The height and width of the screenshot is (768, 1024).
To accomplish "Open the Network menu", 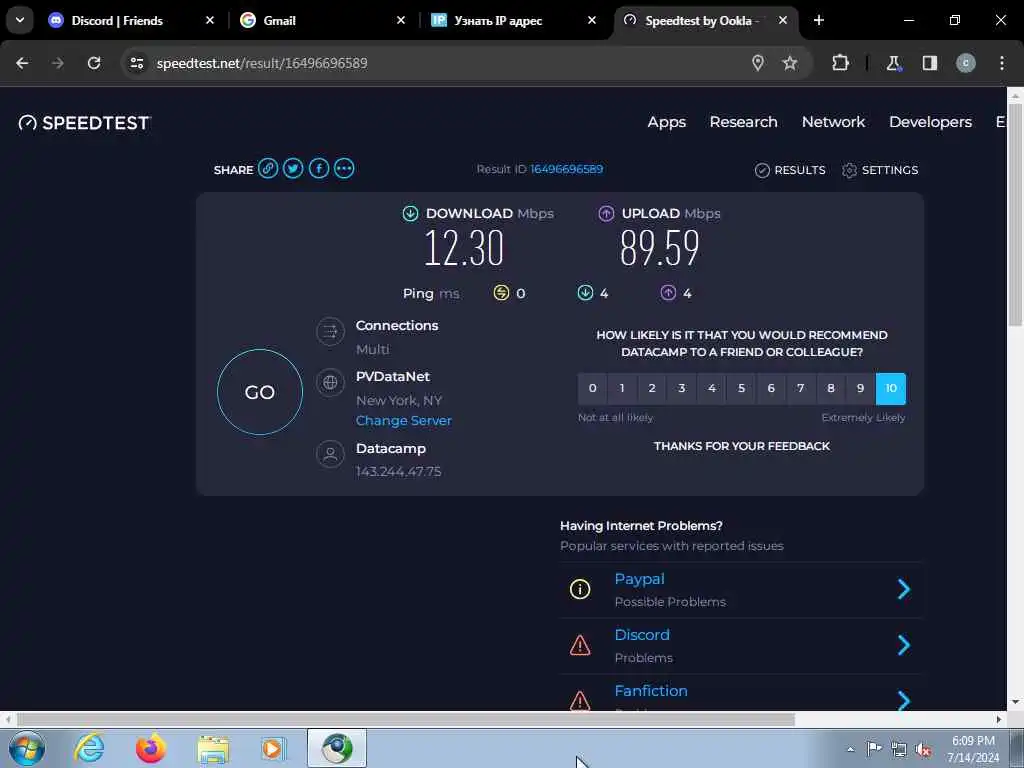I will (833, 122).
